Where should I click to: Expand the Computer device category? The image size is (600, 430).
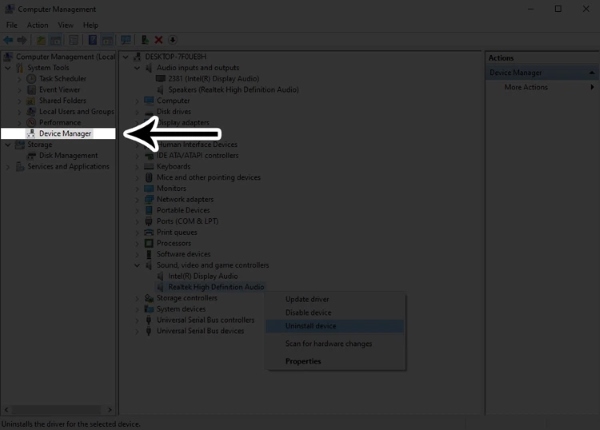(x=137, y=101)
